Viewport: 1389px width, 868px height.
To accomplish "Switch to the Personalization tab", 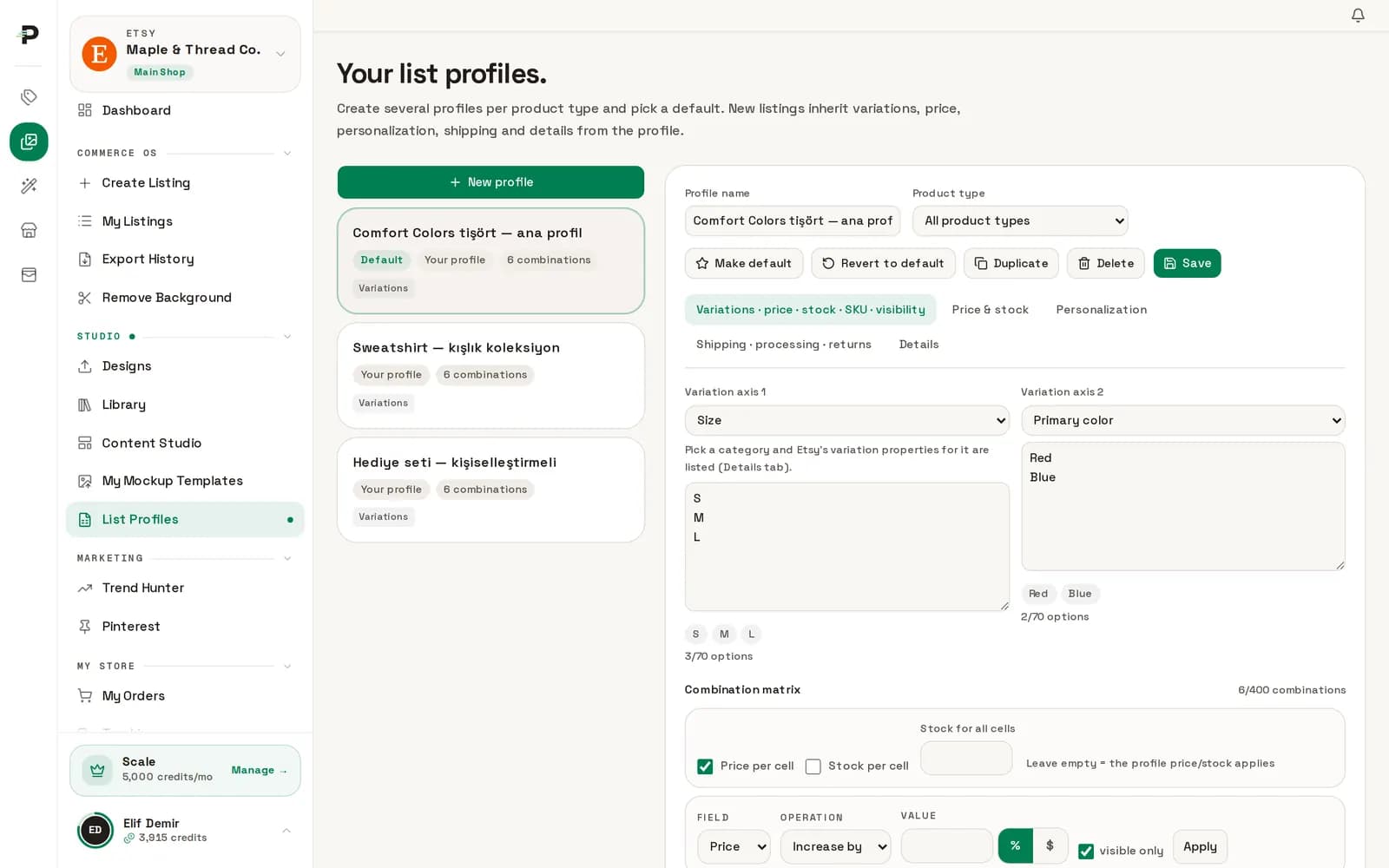I will [1101, 310].
